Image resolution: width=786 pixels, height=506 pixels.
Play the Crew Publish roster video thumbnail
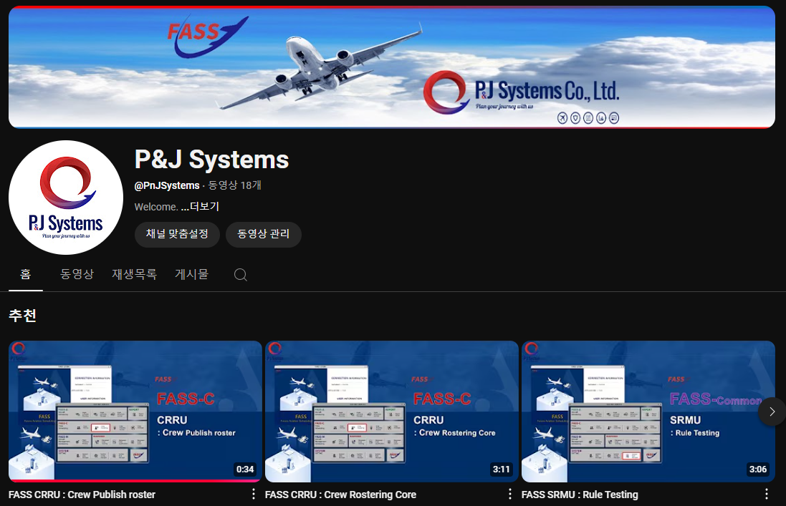(x=135, y=411)
